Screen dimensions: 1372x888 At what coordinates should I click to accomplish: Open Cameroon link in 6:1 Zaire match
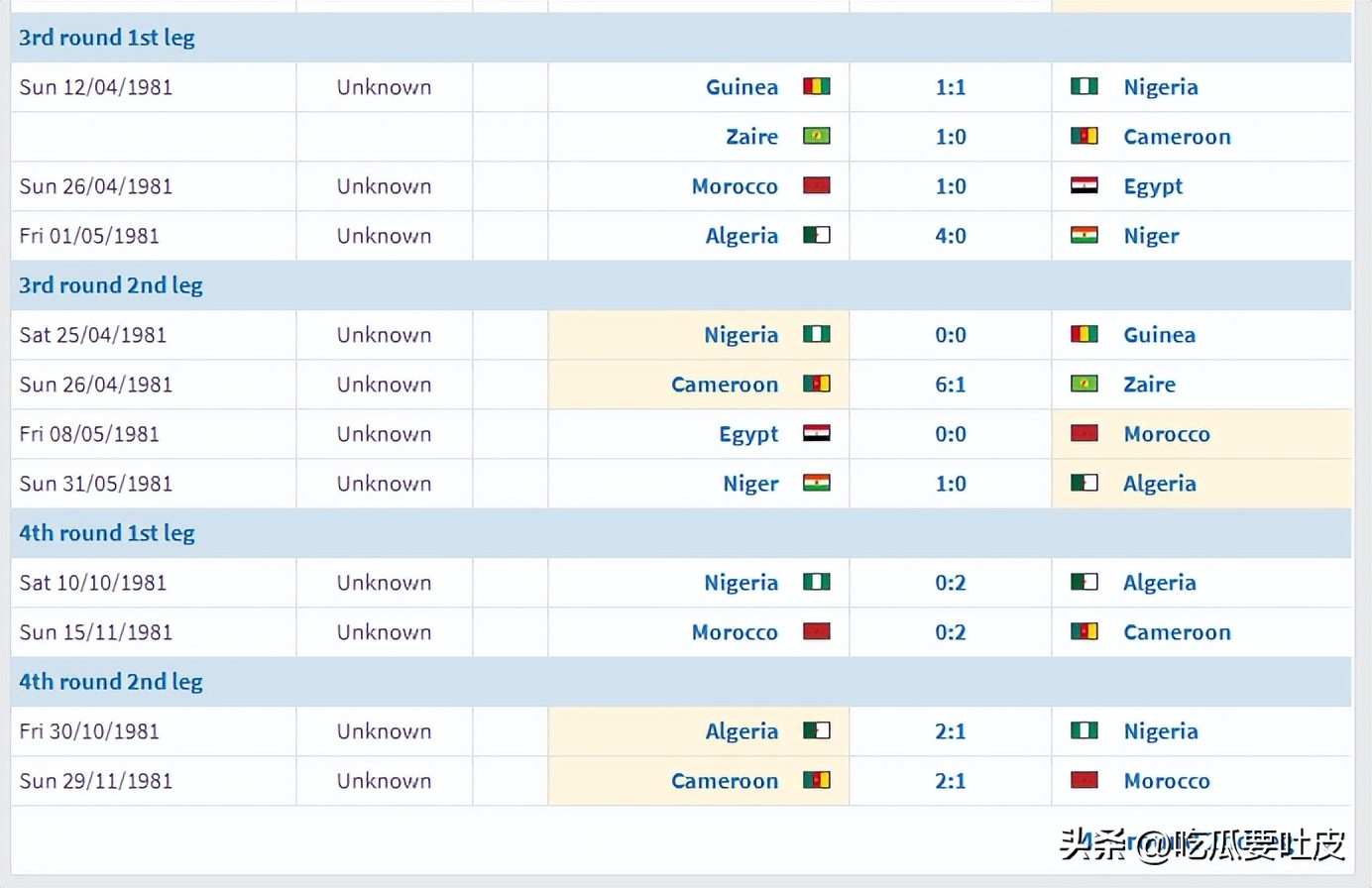click(725, 385)
